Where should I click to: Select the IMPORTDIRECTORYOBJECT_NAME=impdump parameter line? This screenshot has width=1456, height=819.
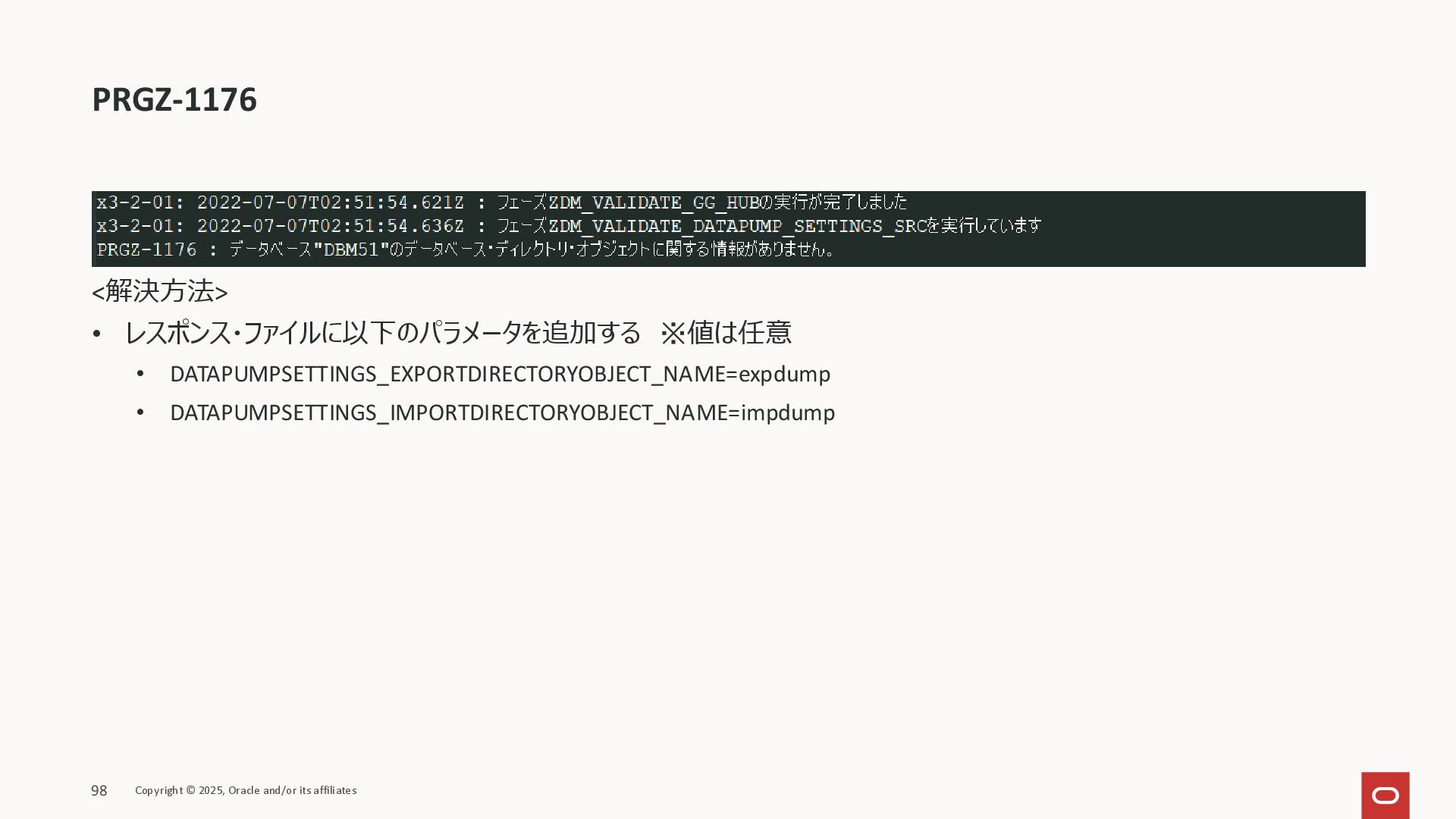[x=503, y=413]
